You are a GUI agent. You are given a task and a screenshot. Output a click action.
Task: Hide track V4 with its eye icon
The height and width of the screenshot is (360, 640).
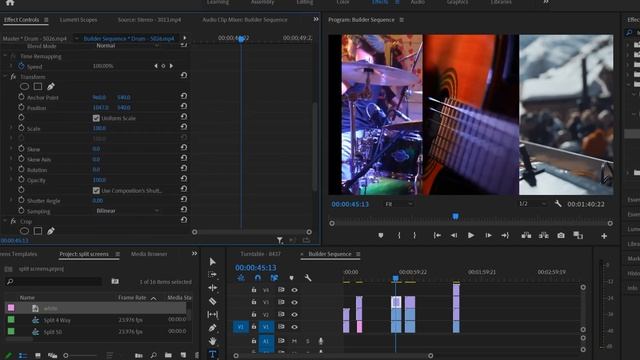(294, 290)
